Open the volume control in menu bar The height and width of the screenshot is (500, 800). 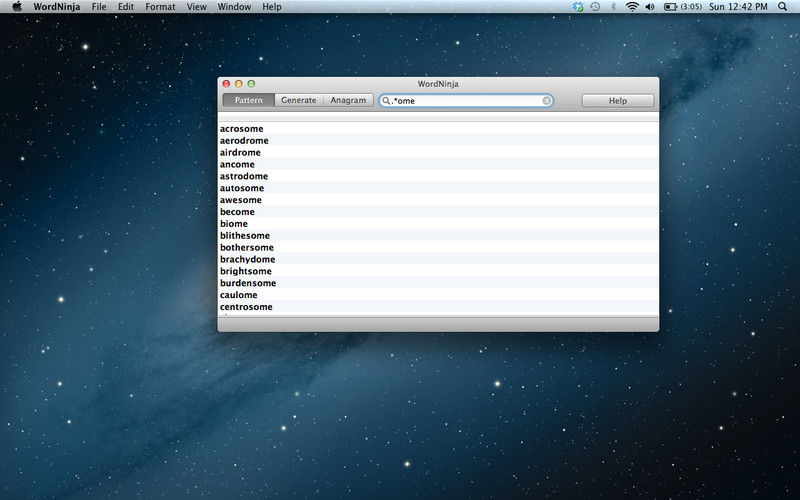point(649,7)
